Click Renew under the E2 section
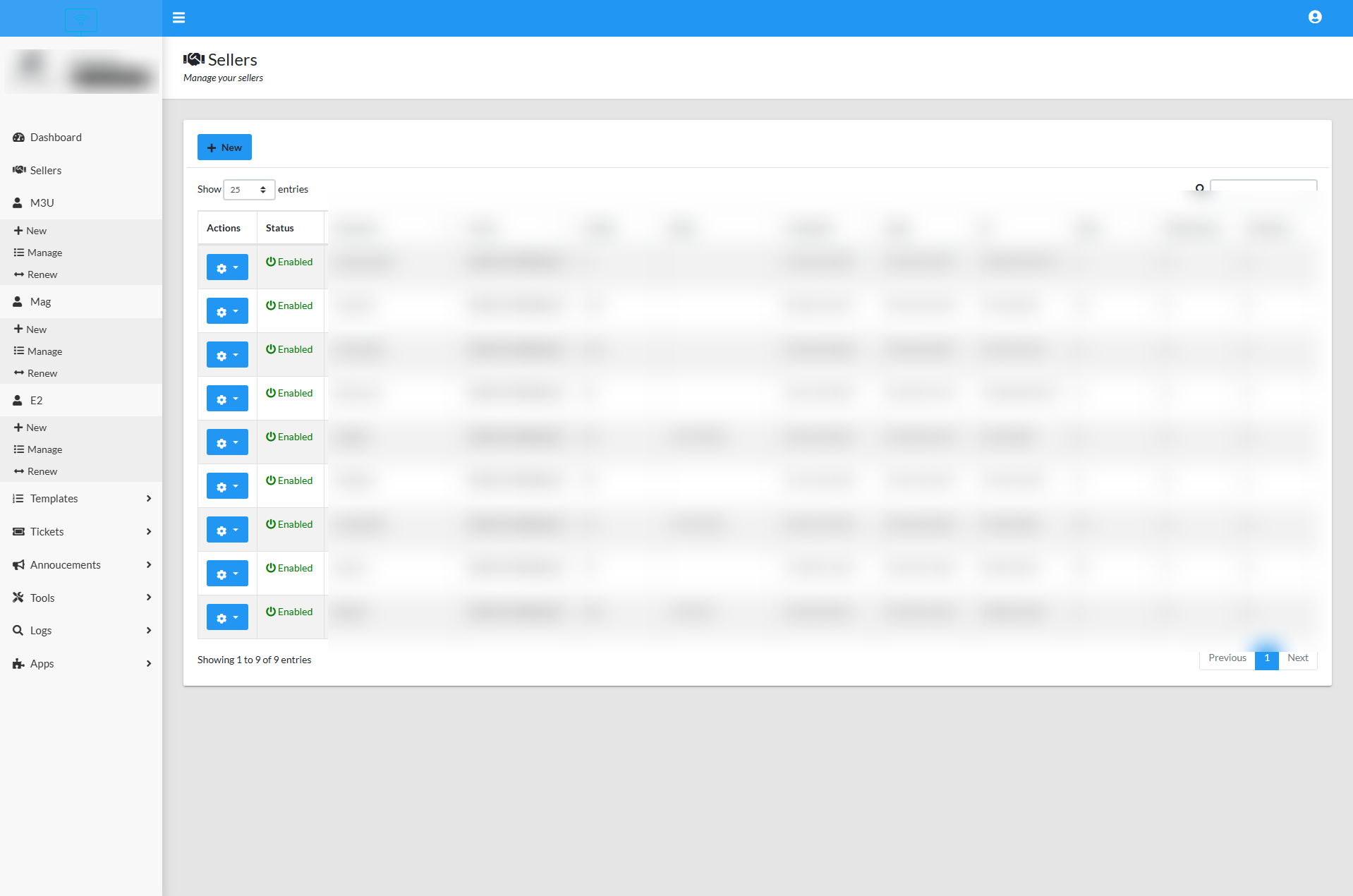 [42, 471]
